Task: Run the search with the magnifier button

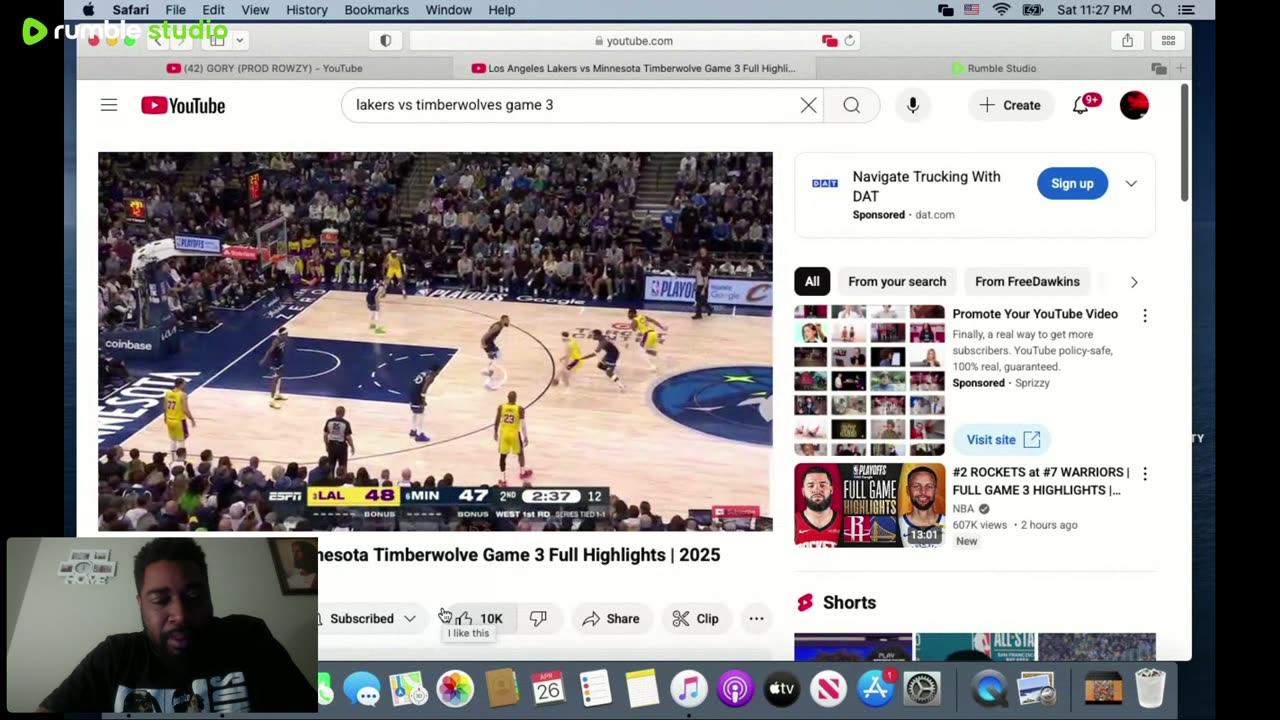Action: click(x=851, y=105)
